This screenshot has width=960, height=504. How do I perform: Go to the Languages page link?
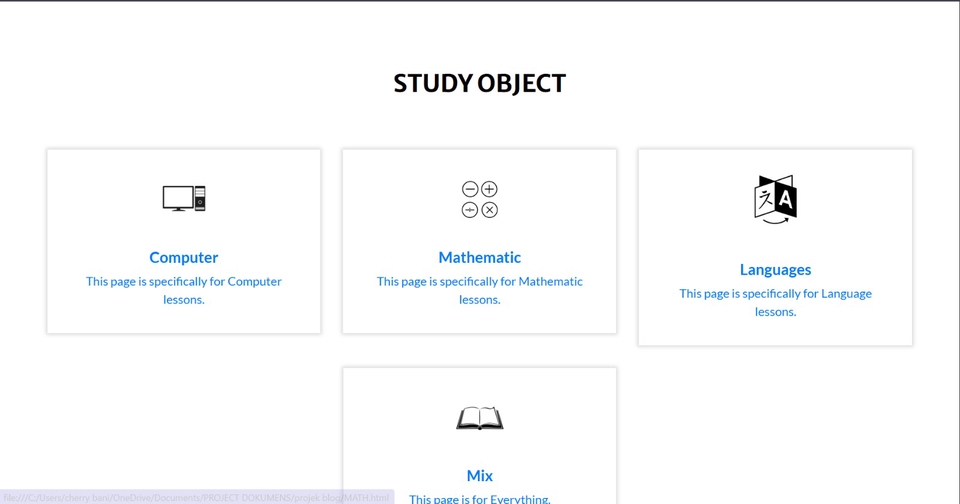[775, 269]
